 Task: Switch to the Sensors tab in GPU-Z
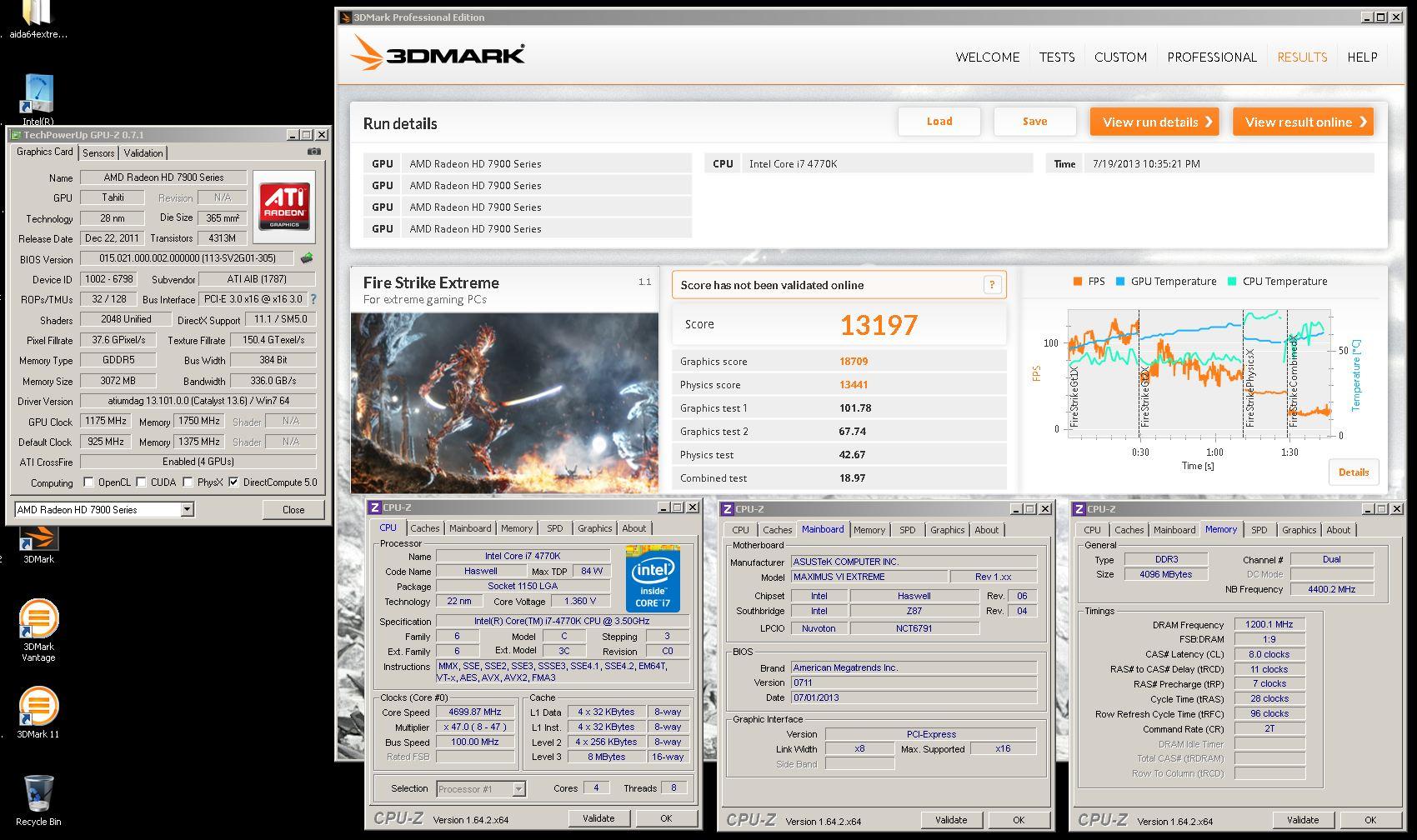tap(98, 152)
